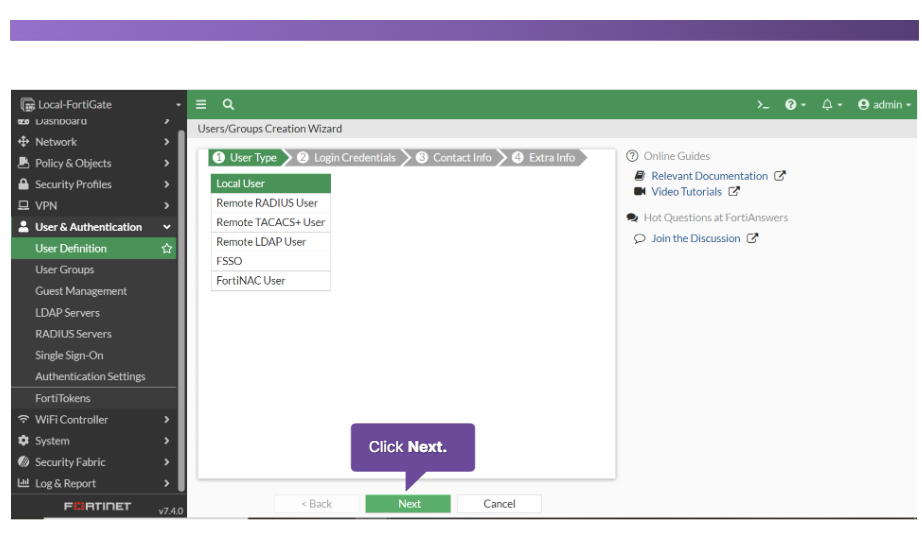Open Video Tutorials link
This screenshot has height=540, width=922.
(x=686, y=192)
